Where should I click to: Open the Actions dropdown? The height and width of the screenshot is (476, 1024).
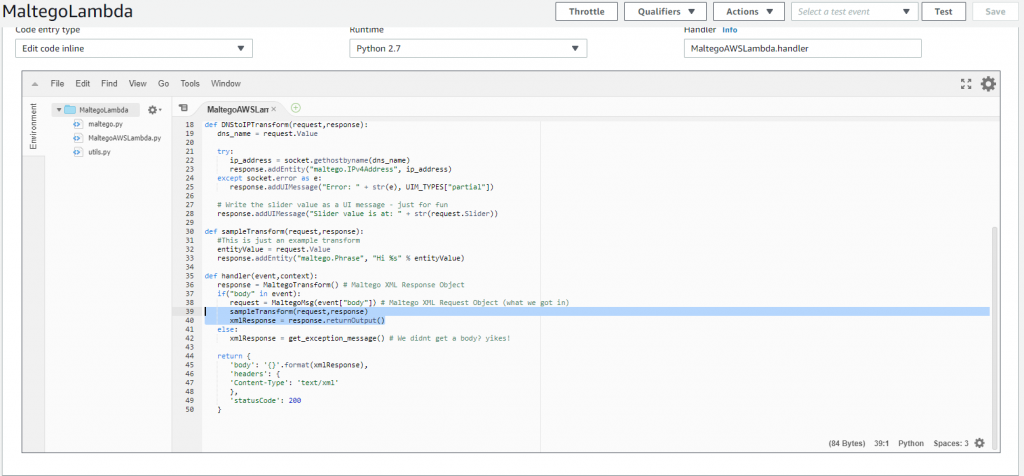click(x=749, y=11)
